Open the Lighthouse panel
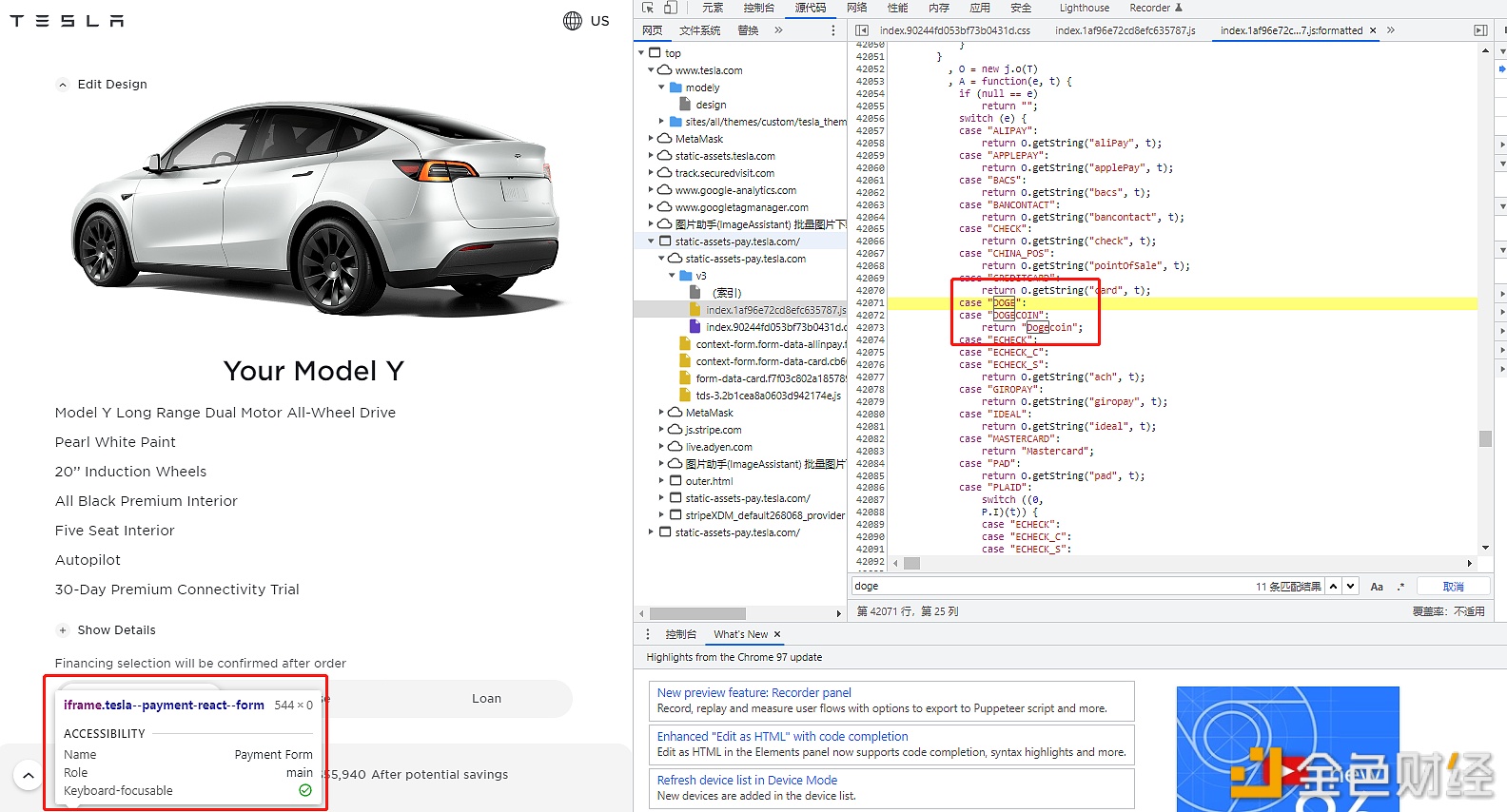 [x=1084, y=8]
